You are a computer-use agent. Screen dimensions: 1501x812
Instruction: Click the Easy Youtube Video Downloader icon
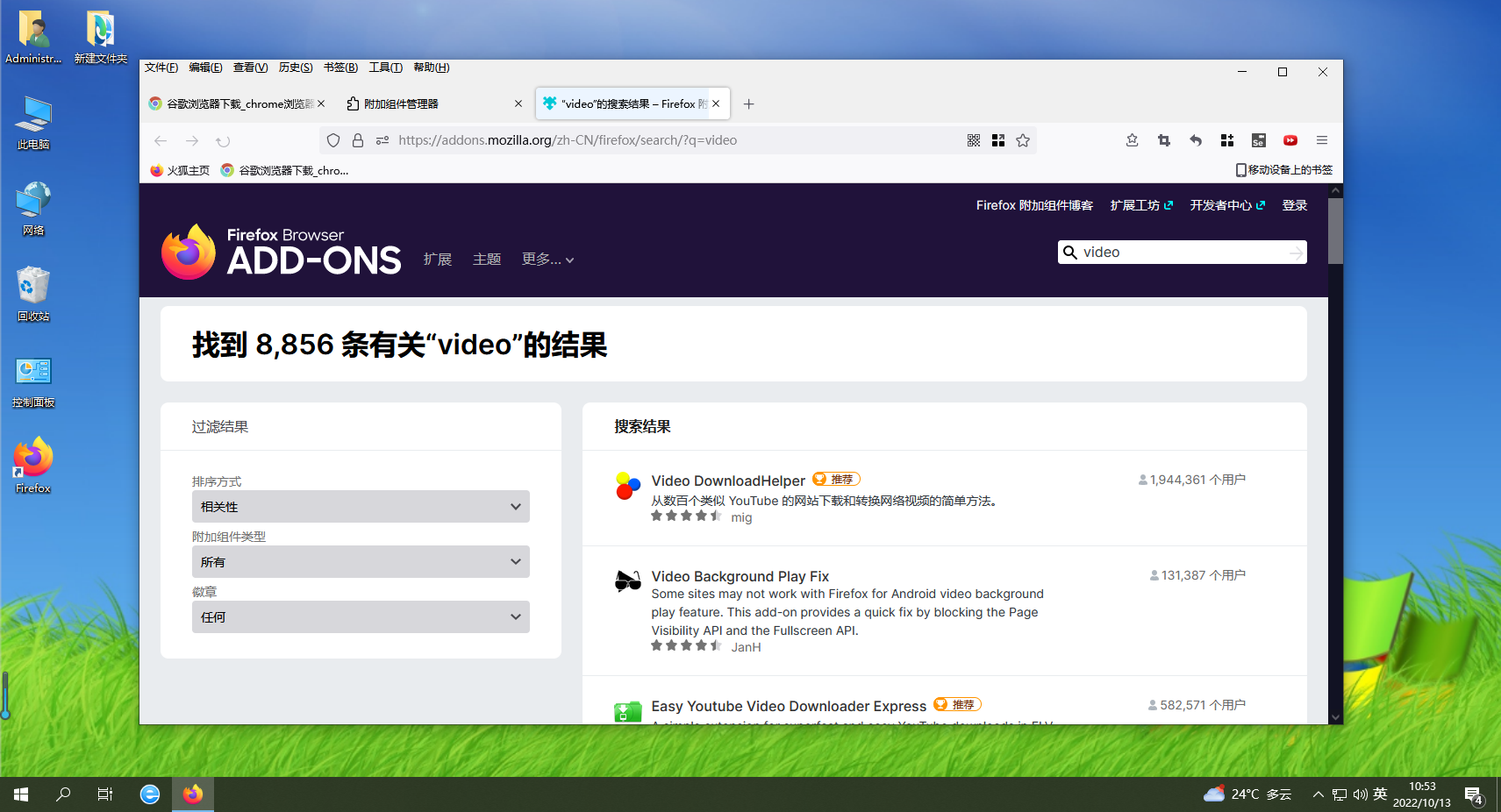pyautogui.click(x=628, y=711)
